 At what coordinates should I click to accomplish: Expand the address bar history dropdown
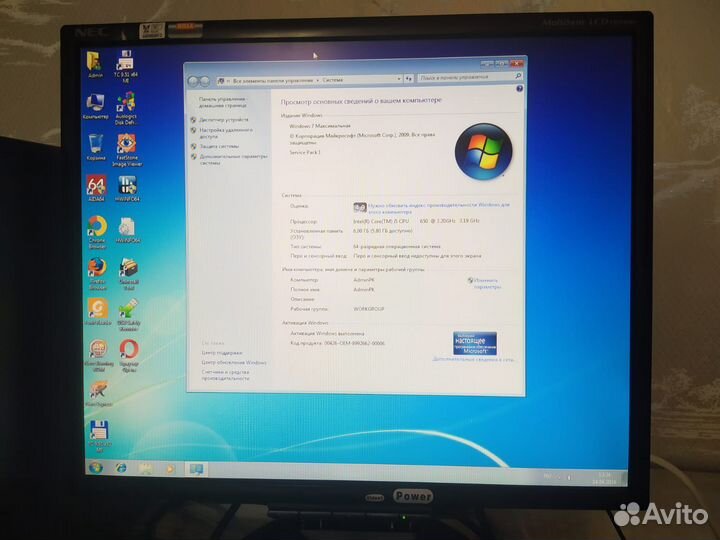399,79
